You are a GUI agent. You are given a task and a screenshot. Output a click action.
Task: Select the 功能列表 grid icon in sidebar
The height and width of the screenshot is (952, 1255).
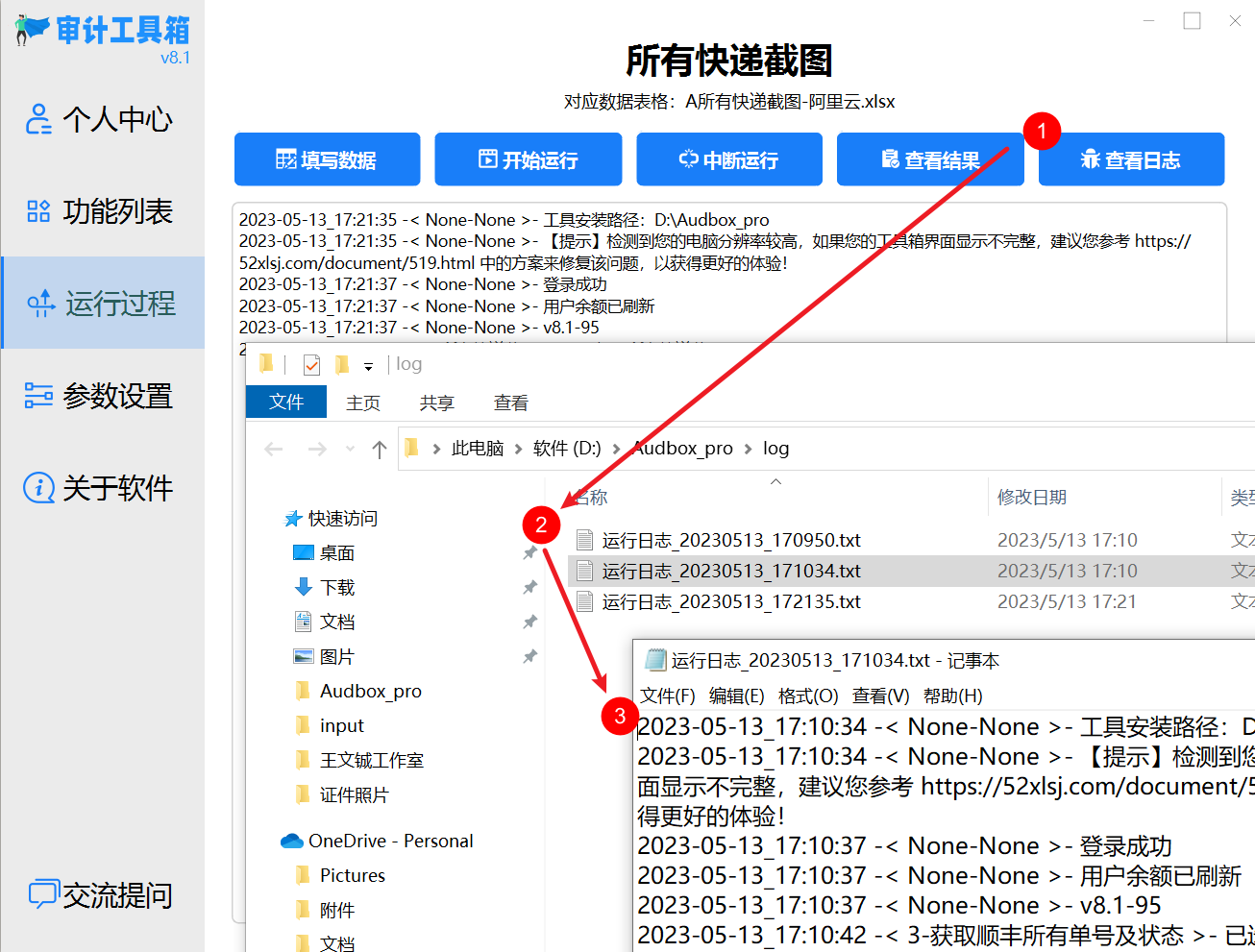39,211
